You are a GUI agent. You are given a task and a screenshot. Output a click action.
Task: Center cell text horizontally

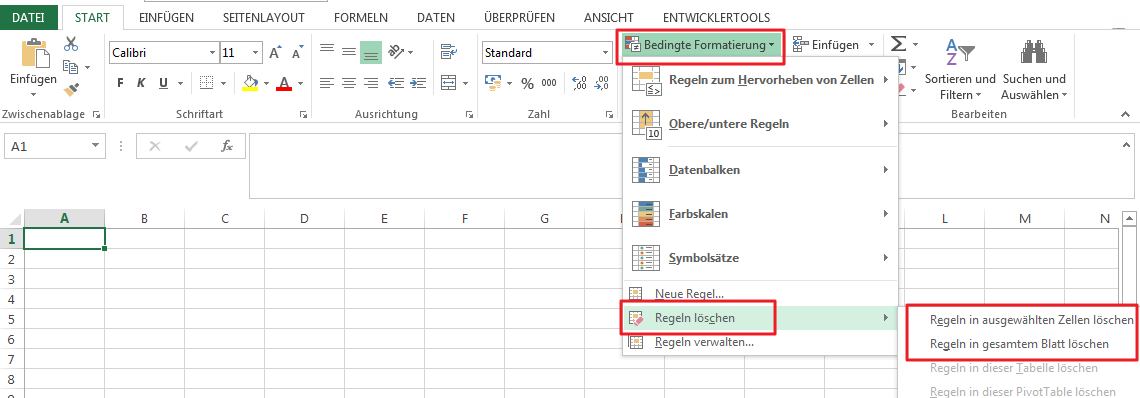tap(349, 83)
